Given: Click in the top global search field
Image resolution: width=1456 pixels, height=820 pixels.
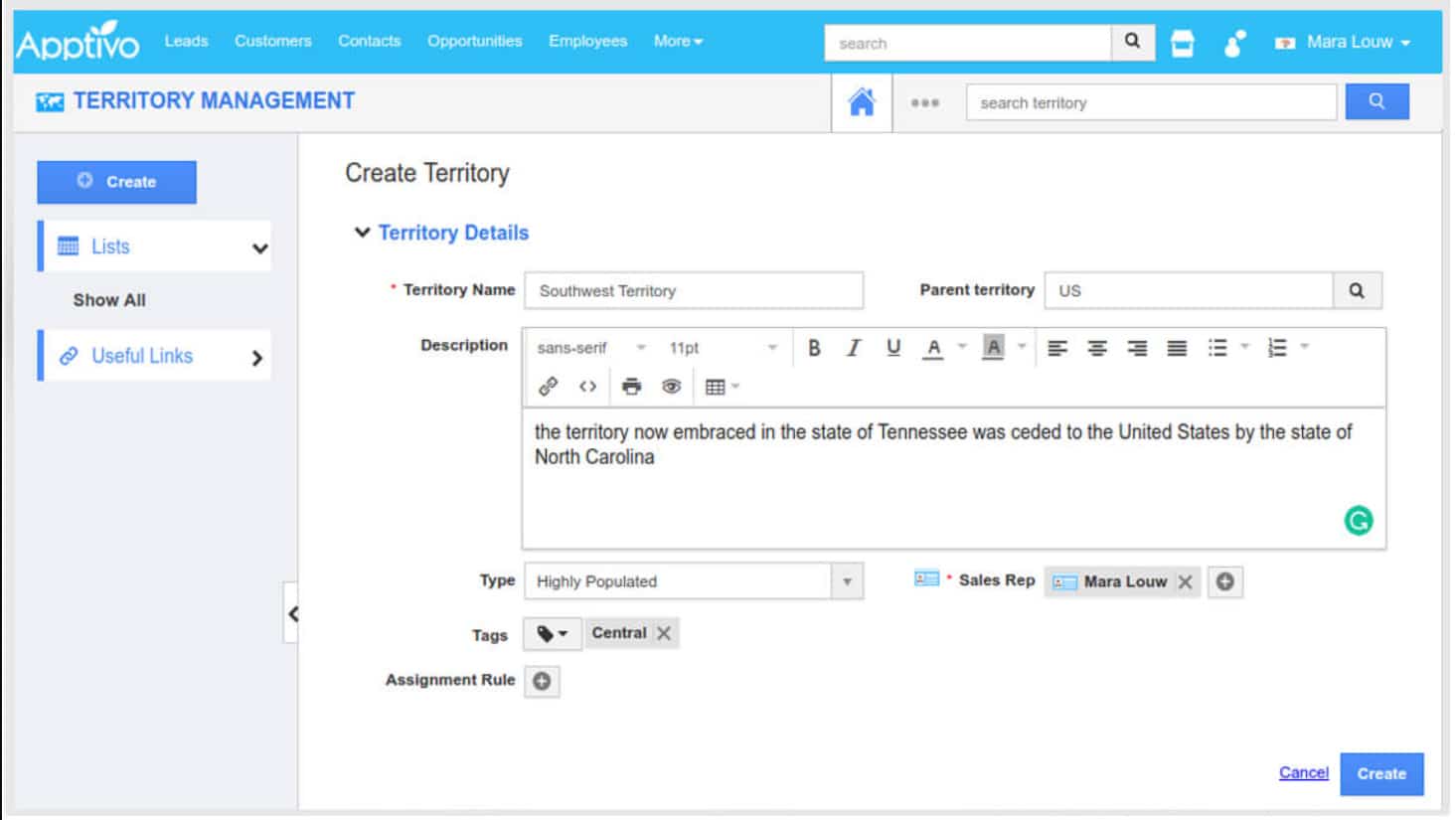Looking at the screenshot, I should coord(967,43).
